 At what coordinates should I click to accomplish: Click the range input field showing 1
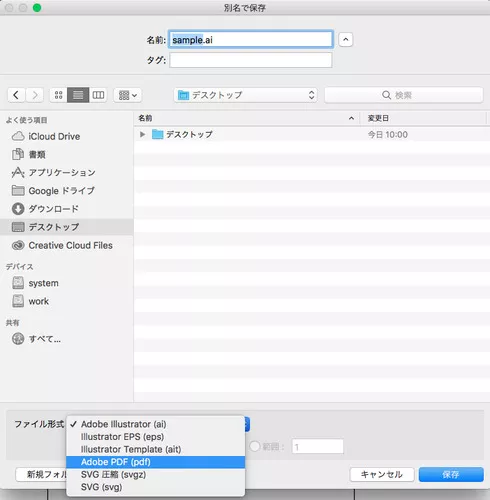(318, 446)
